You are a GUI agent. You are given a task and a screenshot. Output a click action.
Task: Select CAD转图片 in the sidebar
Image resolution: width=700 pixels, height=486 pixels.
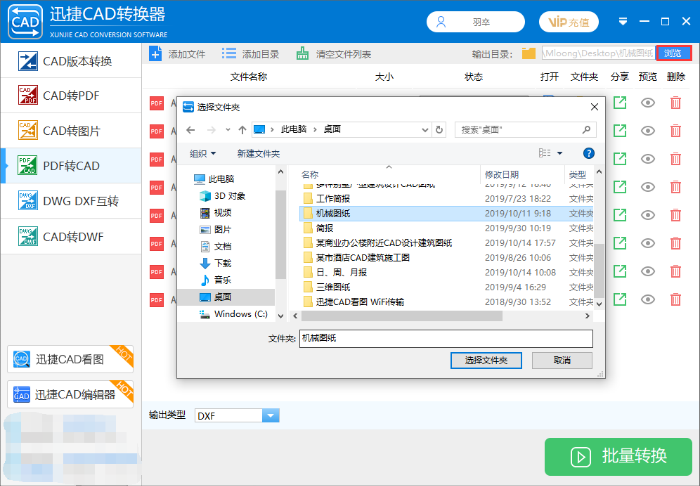coord(71,131)
